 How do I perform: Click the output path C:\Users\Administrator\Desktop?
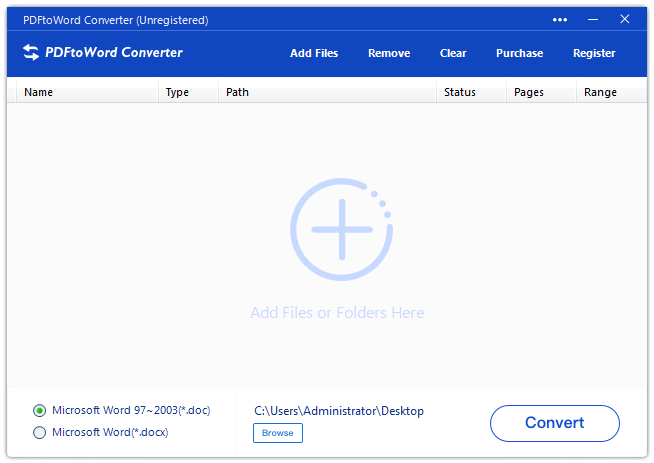[x=339, y=411]
